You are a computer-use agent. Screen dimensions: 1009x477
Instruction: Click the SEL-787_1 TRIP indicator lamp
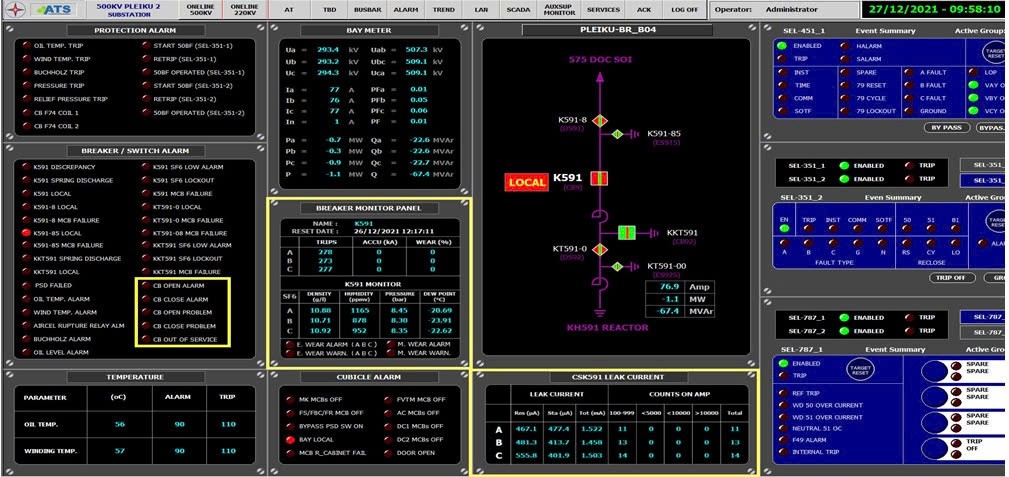(x=909, y=317)
